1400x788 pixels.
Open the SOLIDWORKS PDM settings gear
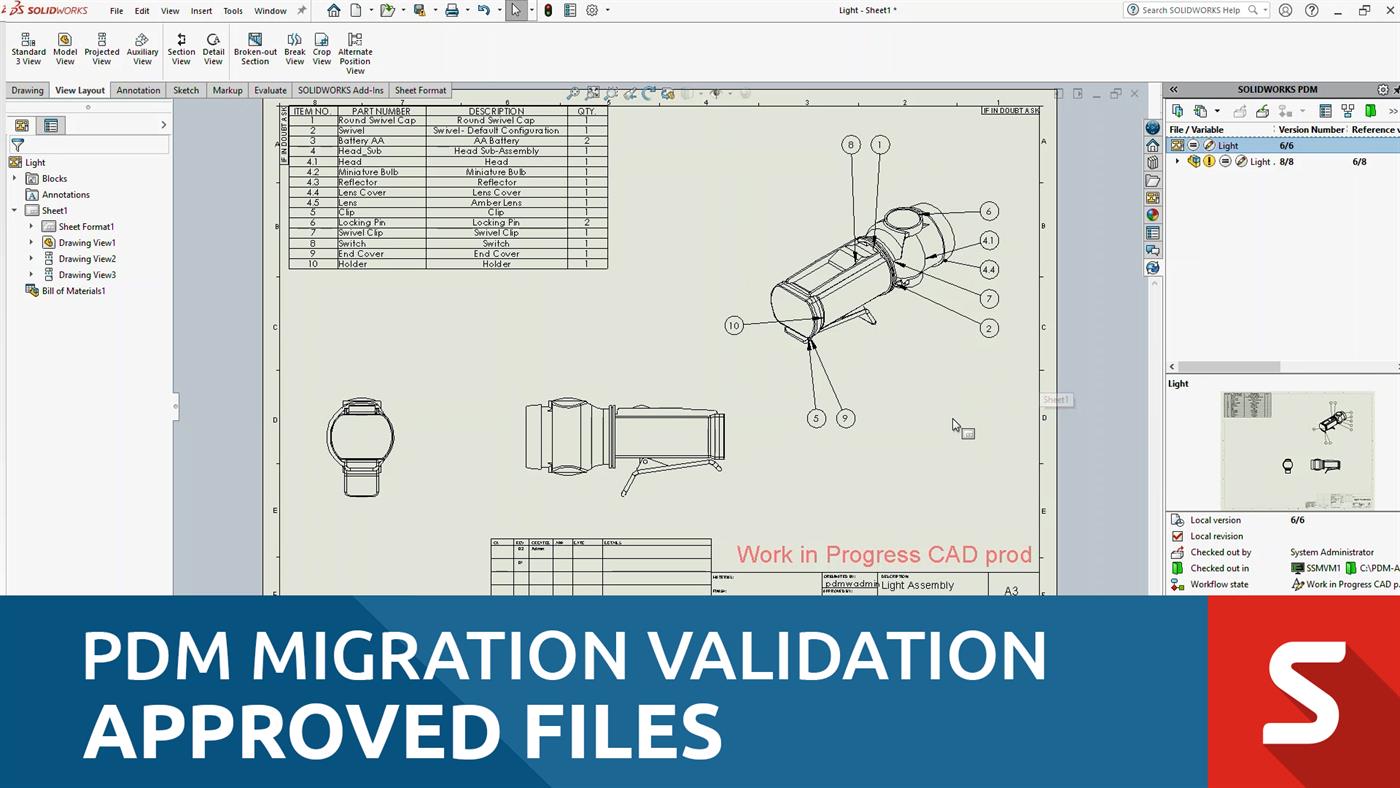point(1383,89)
